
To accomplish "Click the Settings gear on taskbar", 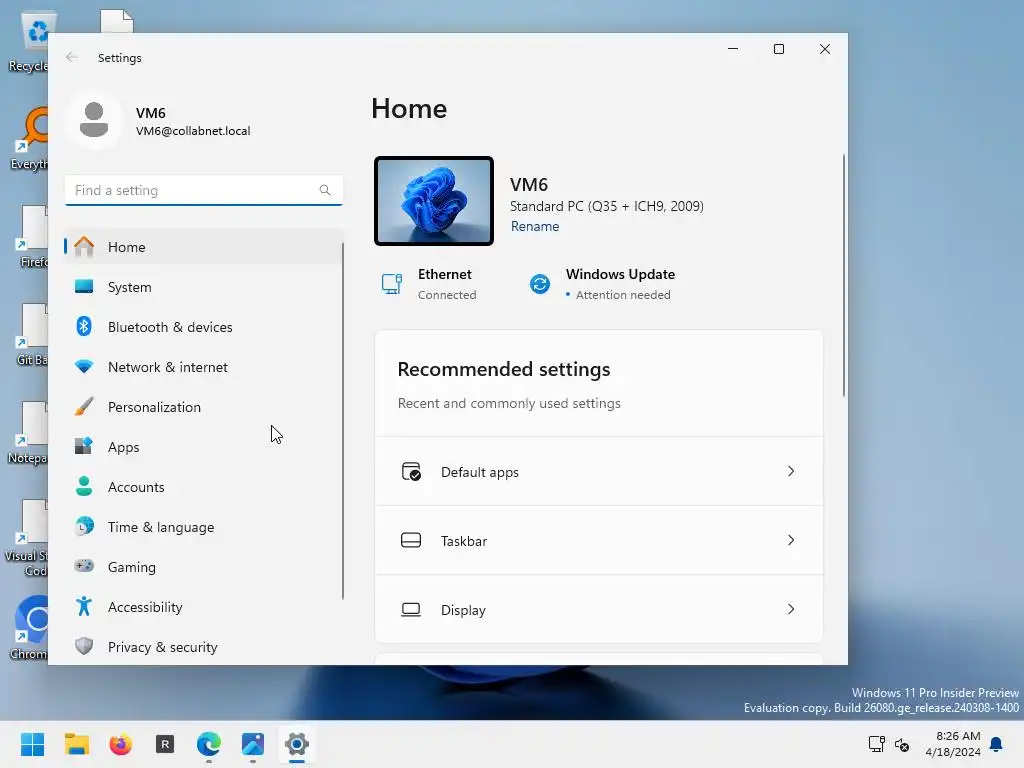I will (296, 744).
